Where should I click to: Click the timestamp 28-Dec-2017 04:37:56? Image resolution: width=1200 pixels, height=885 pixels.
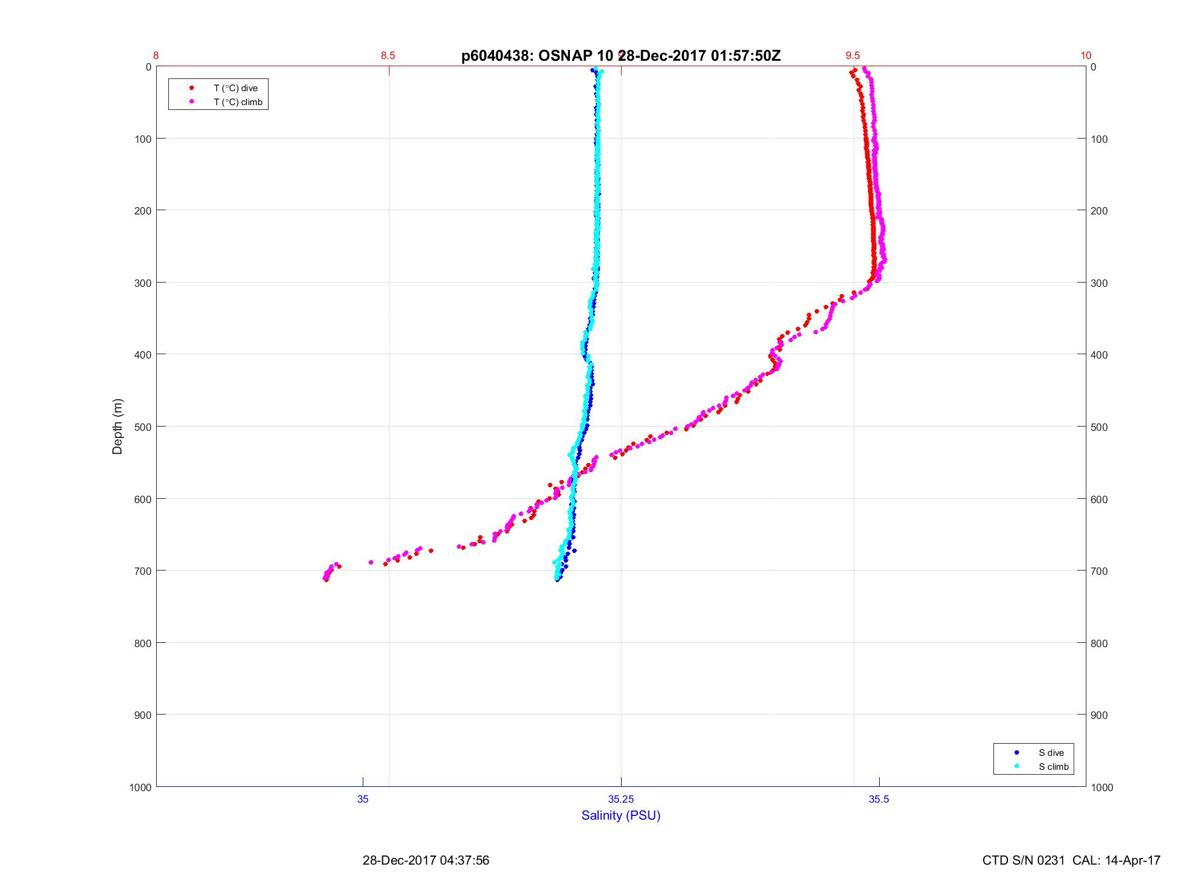(426, 860)
